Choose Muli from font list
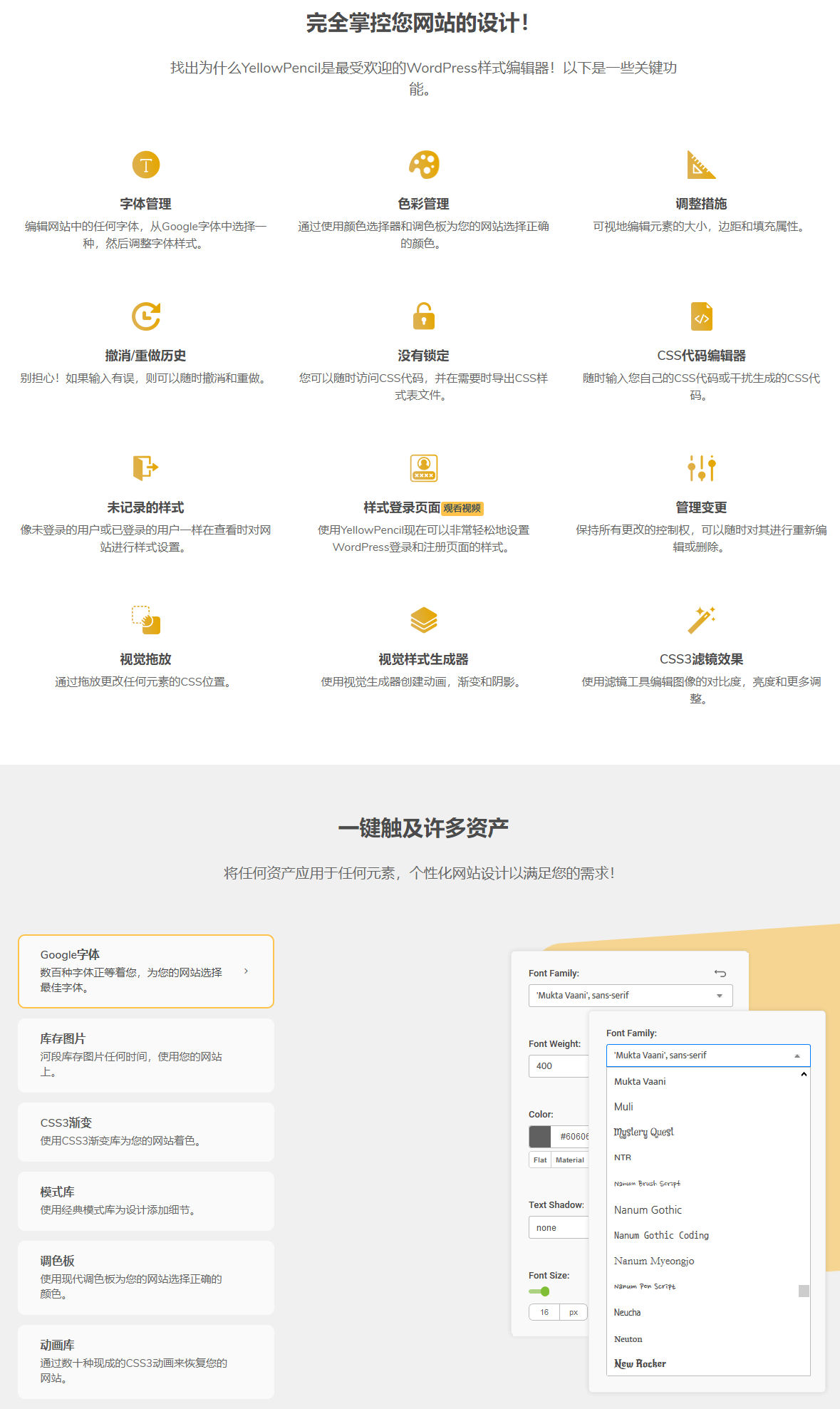The height and width of the screenshot is (1409, 840). coord(623,1107)
